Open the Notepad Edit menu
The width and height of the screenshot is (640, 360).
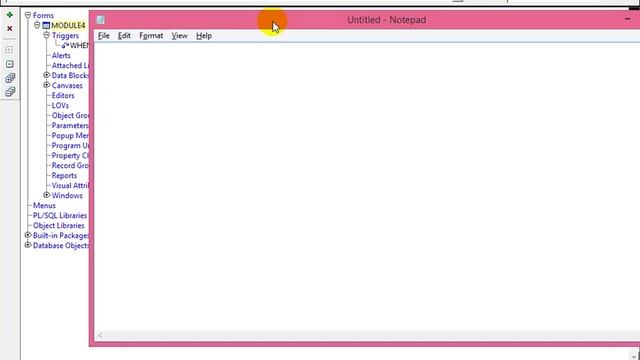pyautogui.click(x=124, y=36)
